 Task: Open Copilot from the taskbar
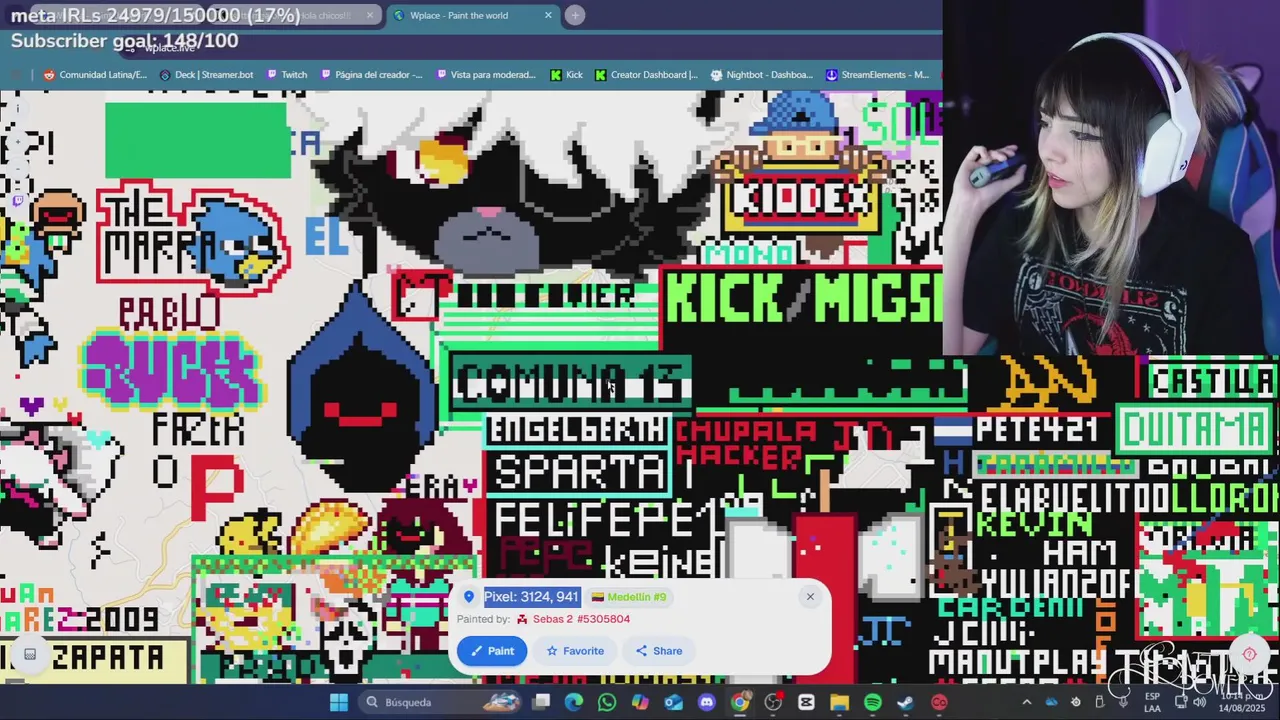point(640,702)
